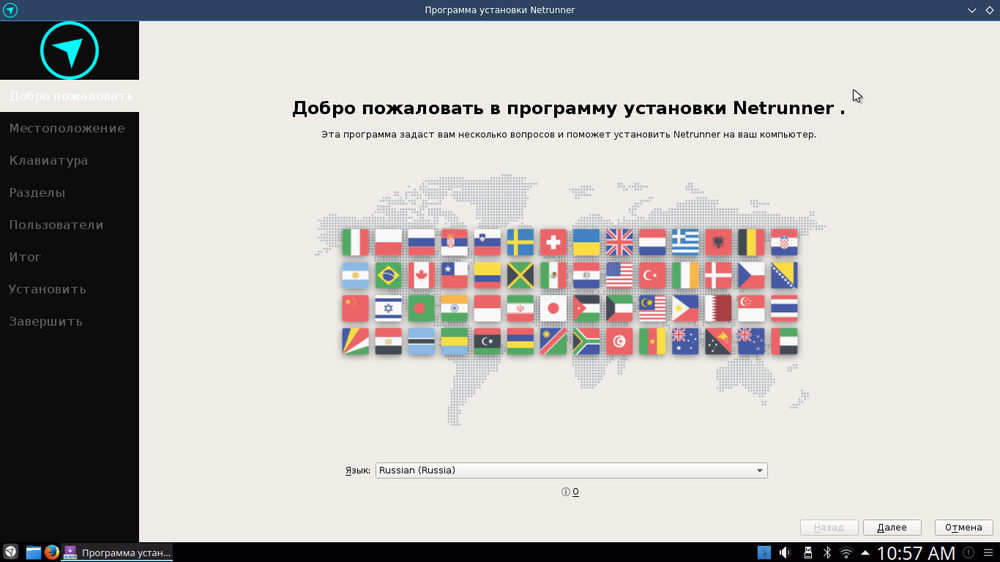Click the welcome heading mentioning Netrunner

pos(568,108)
